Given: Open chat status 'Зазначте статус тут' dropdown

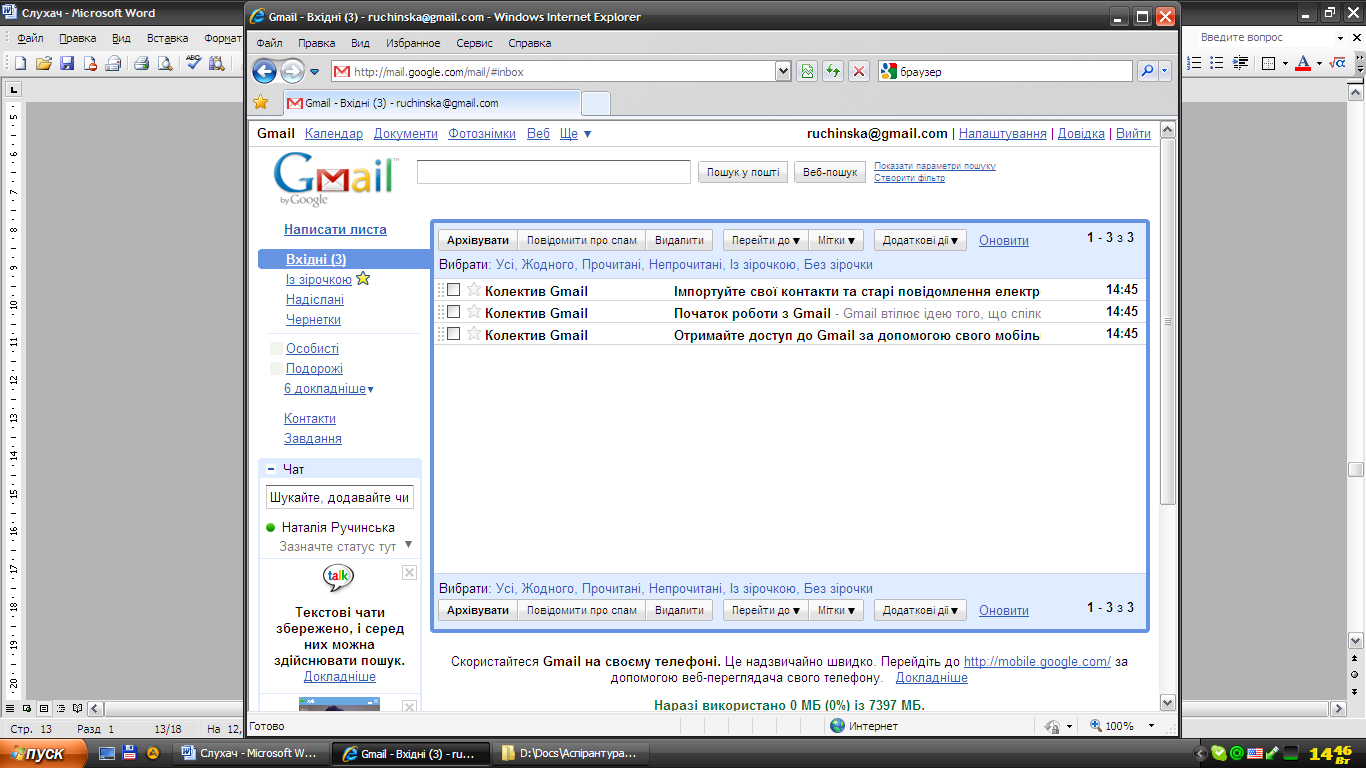Looking at the screenshot, I should (408, 545).
